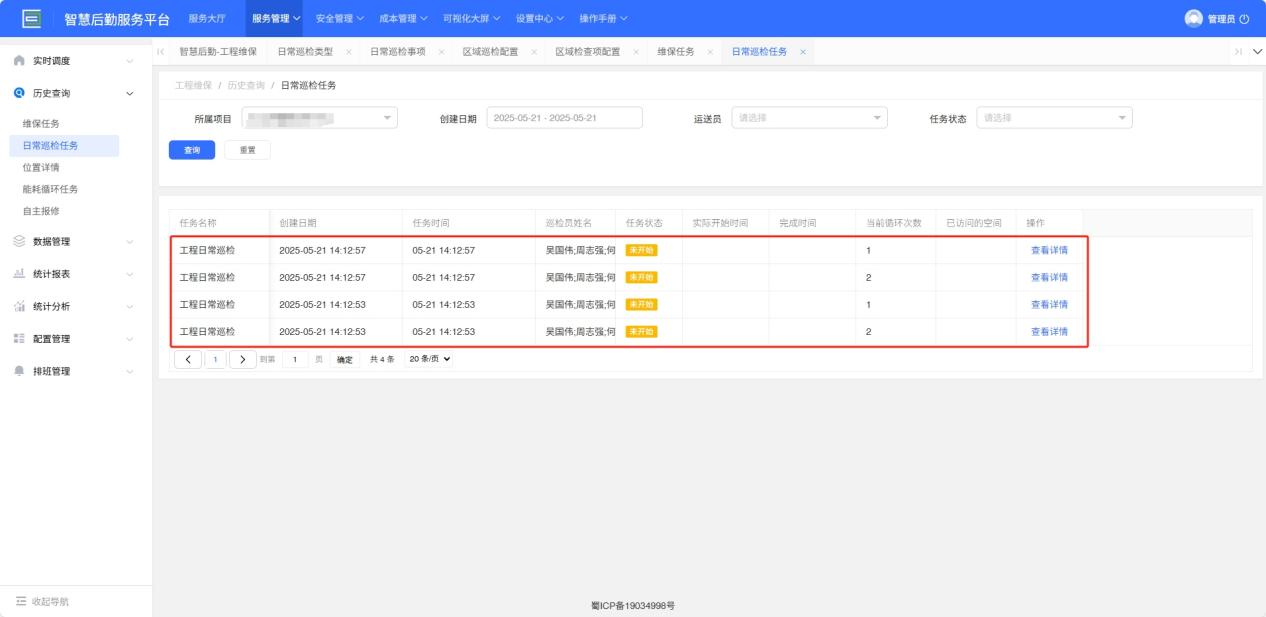Screen dimensions: 1266x617
Task: Close the 日常巡检事项 tab
Action: (x=442, y=52)
